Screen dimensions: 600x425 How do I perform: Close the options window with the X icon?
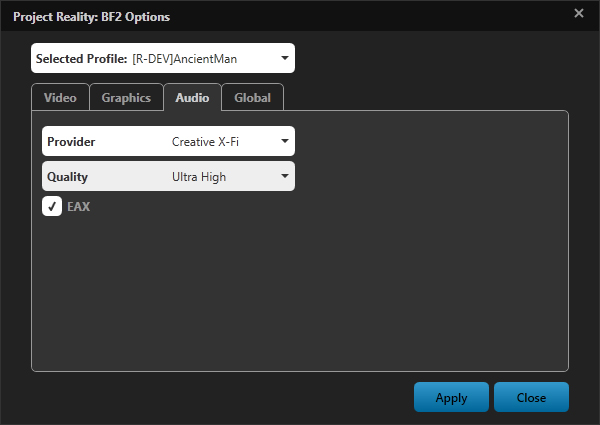pos(578,13)
